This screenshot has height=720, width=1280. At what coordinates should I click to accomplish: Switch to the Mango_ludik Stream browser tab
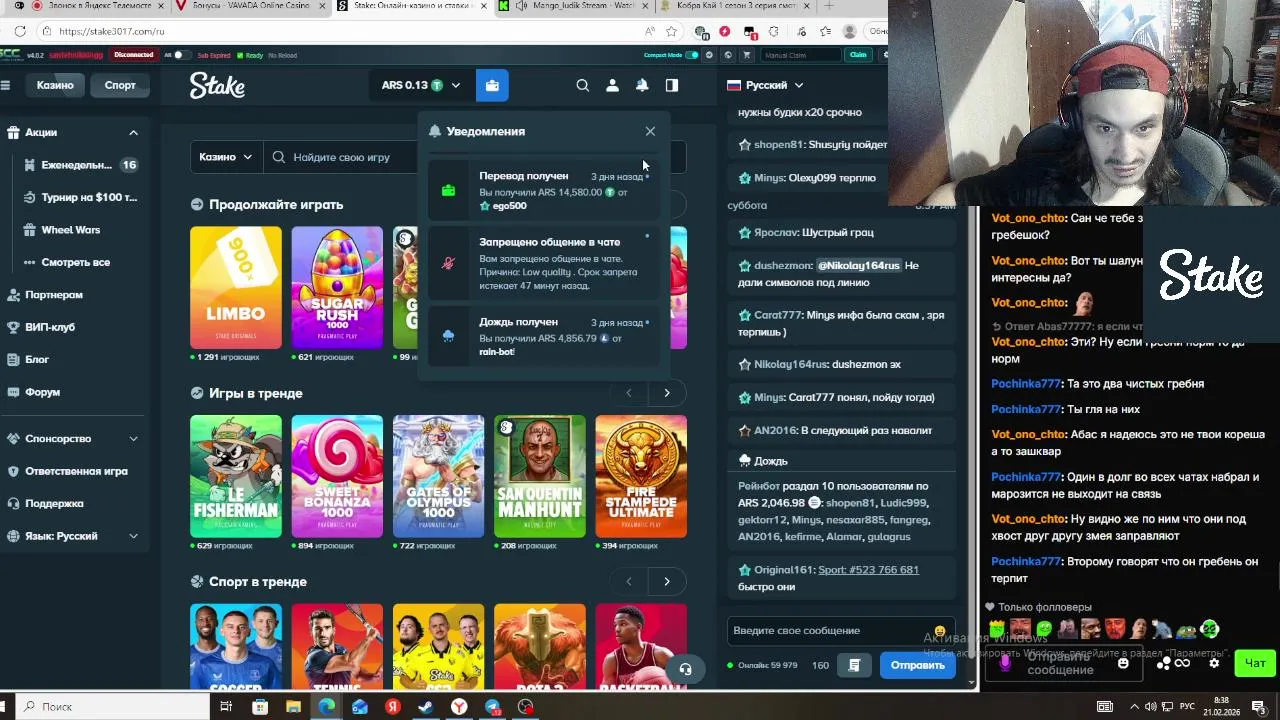point(577,6)
